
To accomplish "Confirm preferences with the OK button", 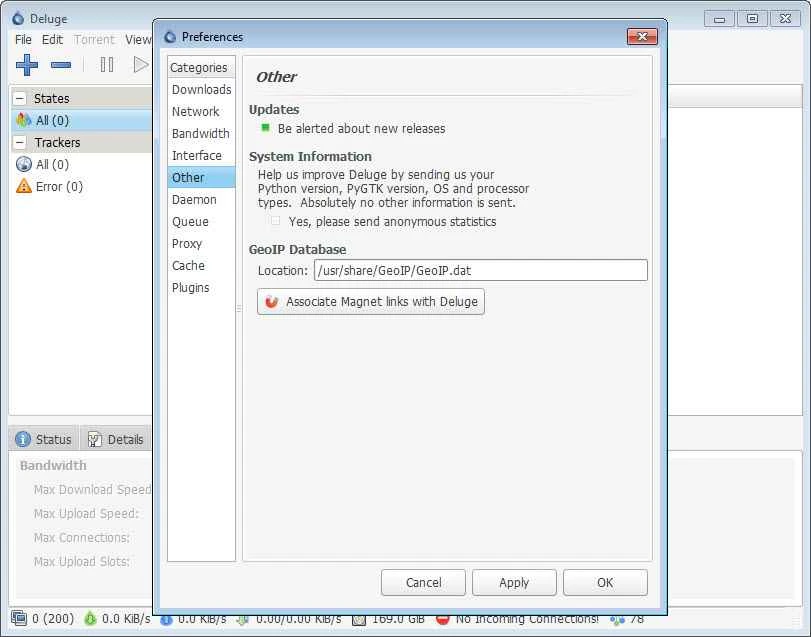I will click(x=605, y=583).
